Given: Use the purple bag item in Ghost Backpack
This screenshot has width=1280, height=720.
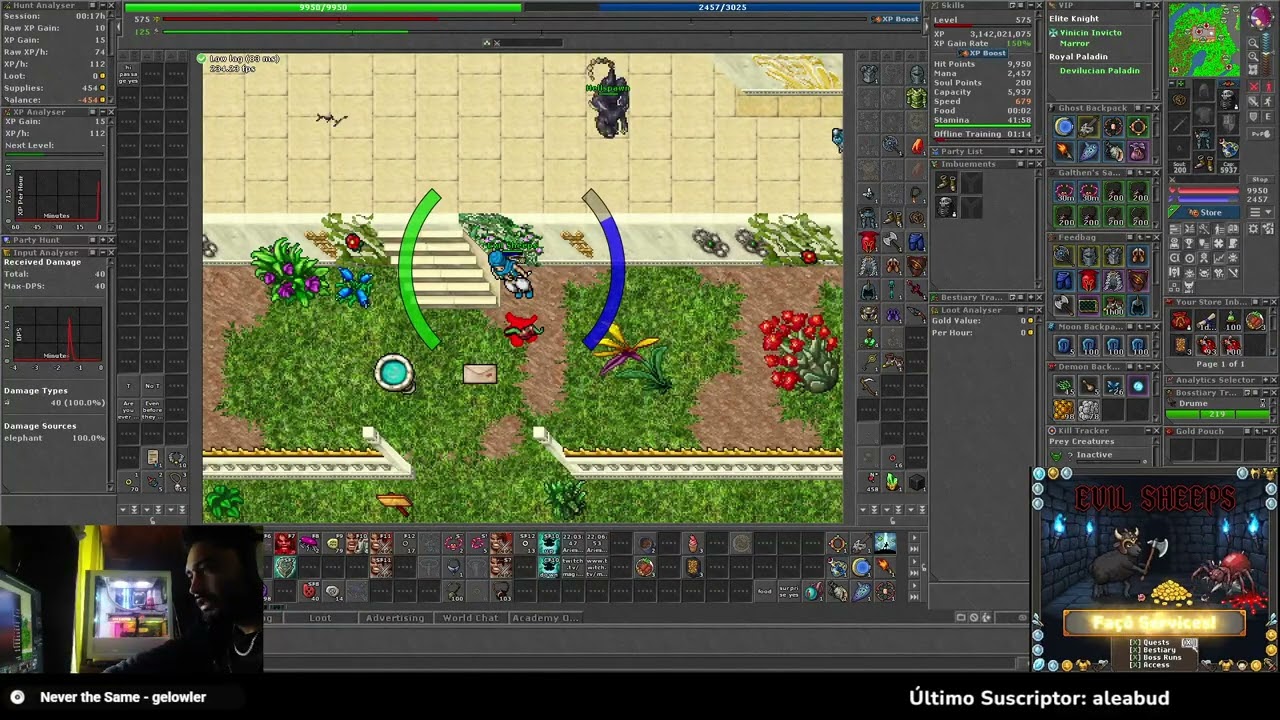Looking at the screenshot, I should pos(1138,152).
